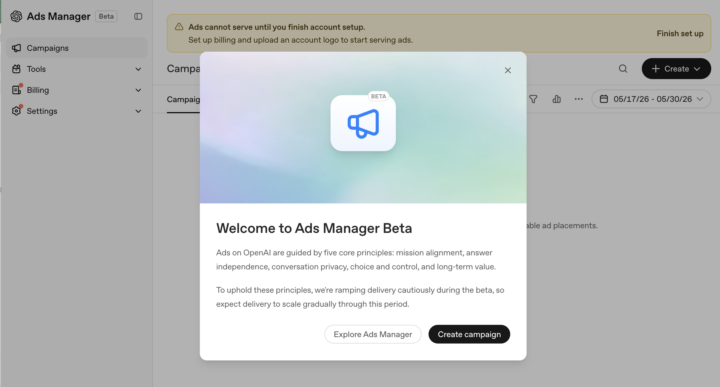Click Create campaign button

click(x=469, y=334)
